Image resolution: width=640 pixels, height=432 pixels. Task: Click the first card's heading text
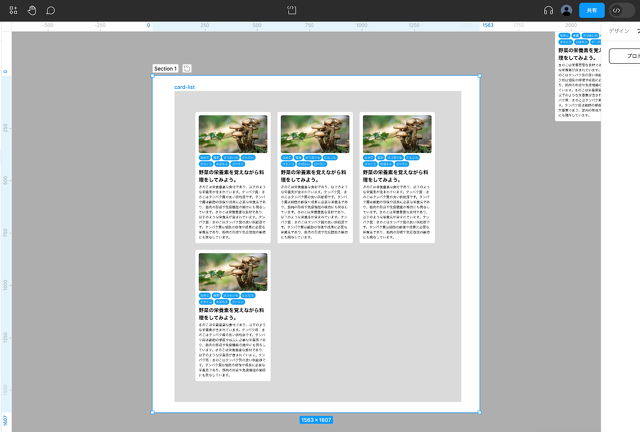[232, 175]
